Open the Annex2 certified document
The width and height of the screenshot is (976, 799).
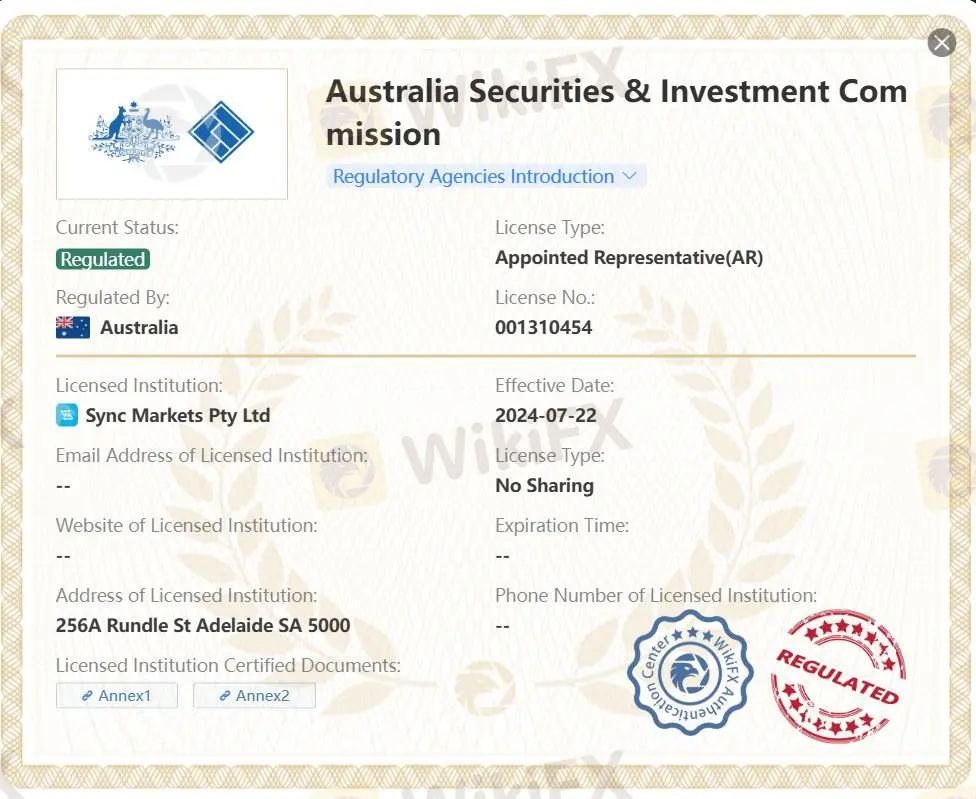click(x=254, y=695)
